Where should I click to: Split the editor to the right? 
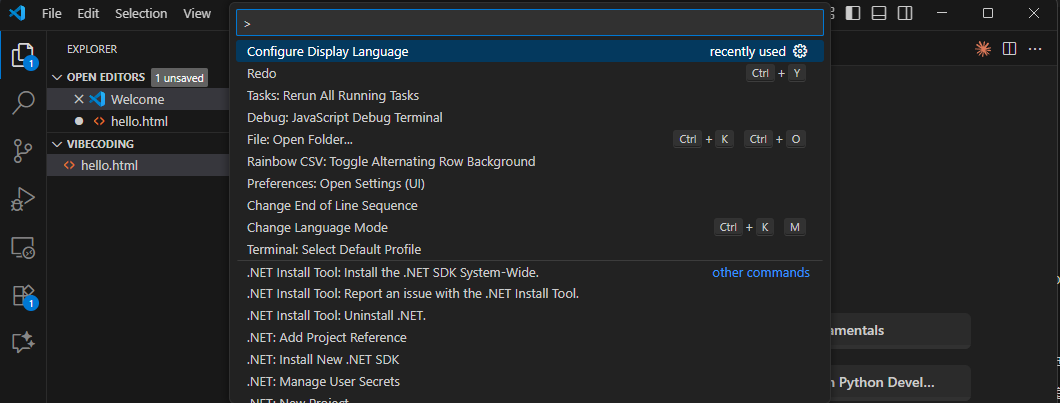click(x=1010, y=48)
